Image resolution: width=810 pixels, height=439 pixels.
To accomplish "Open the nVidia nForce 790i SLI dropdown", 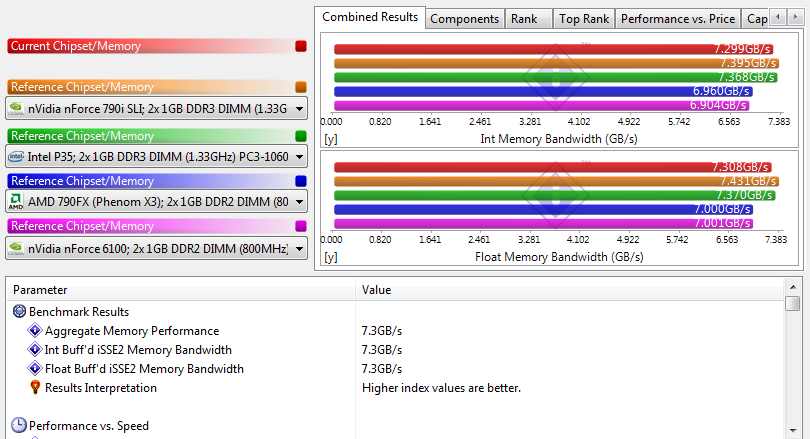I will click(x=157, y=109).
